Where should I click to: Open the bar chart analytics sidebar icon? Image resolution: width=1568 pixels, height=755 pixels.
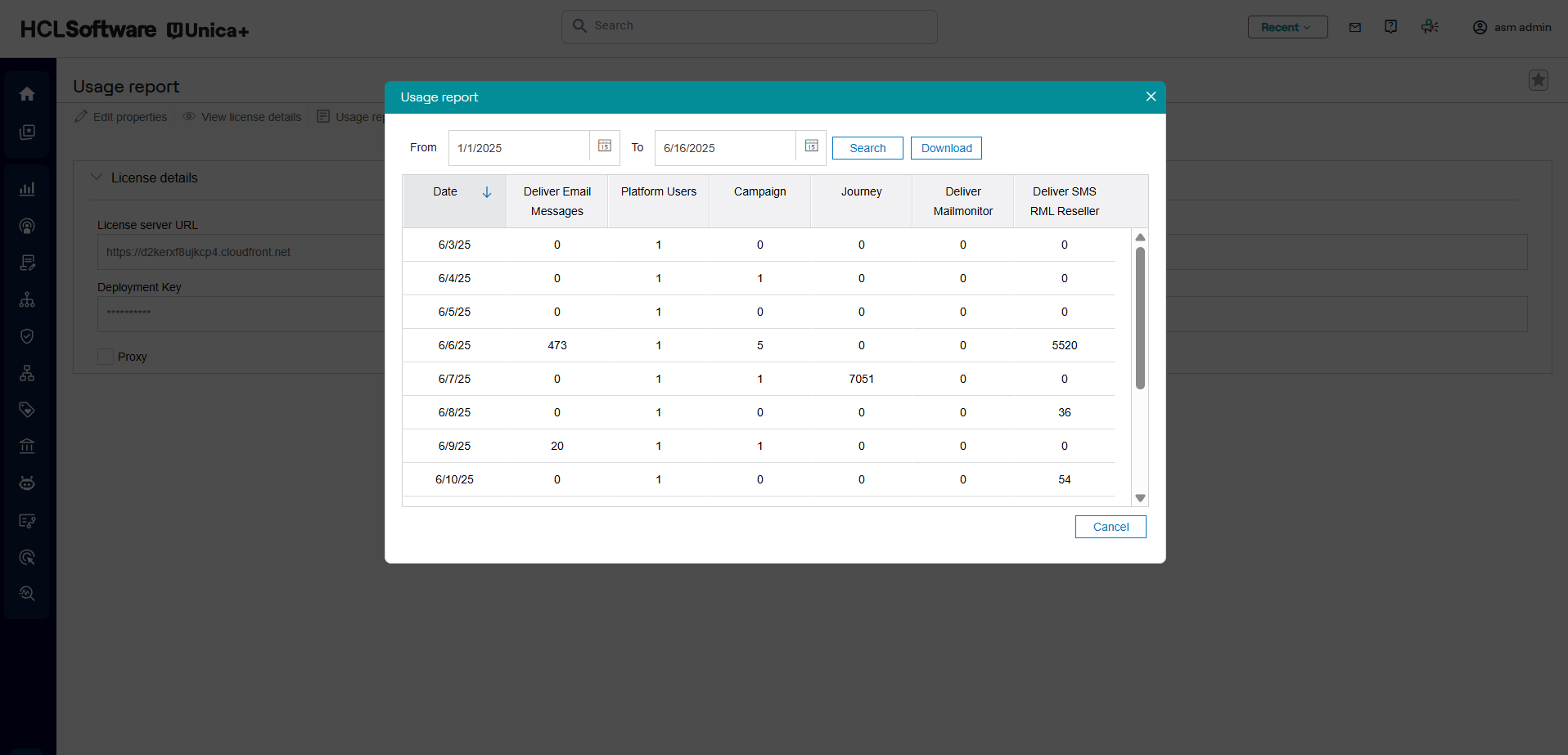point(27,189)
